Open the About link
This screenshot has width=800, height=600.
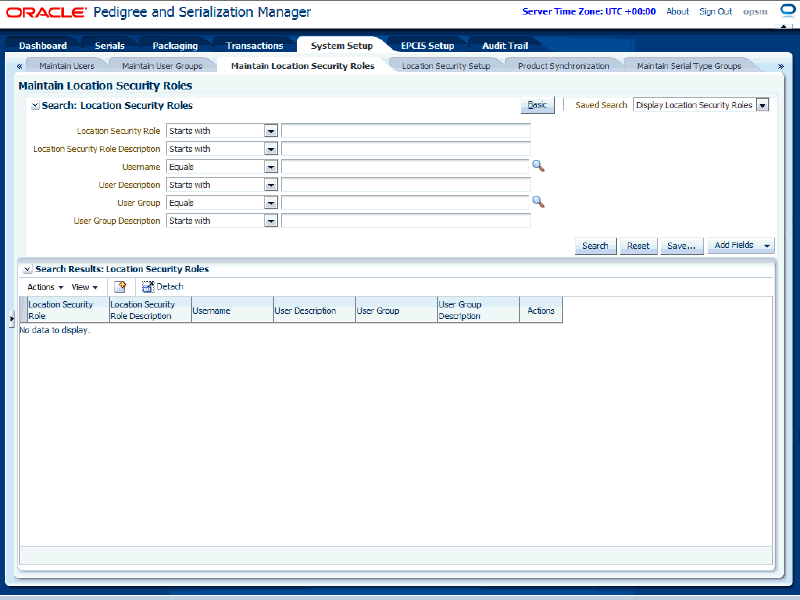click(x=678, y=11)
